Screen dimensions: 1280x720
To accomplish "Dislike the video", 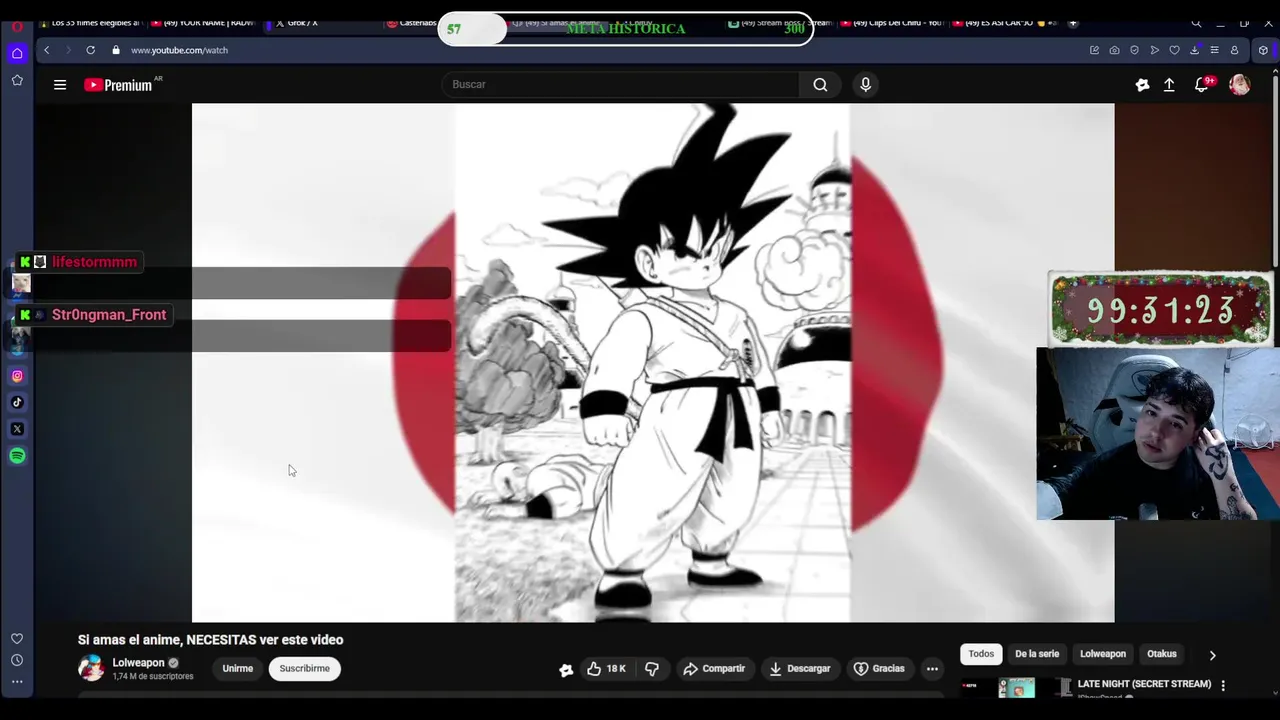I will pyautogui.click(x=652, y=669).
